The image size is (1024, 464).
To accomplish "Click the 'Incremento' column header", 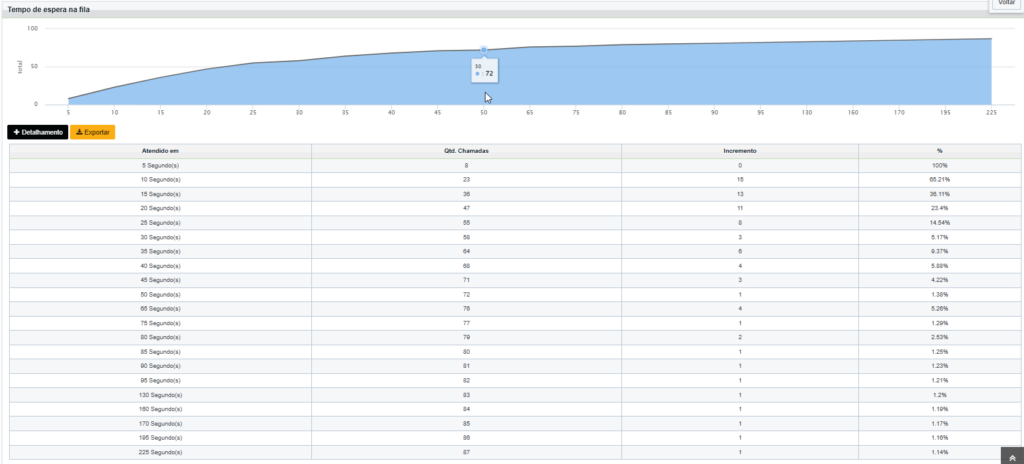I will 740,151.
